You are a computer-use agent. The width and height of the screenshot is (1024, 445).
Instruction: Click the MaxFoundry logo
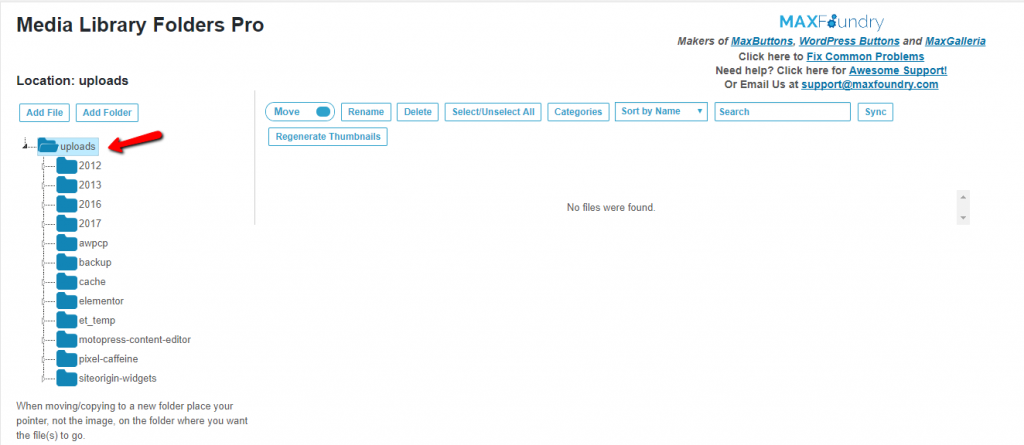click(x=831, y=23)
